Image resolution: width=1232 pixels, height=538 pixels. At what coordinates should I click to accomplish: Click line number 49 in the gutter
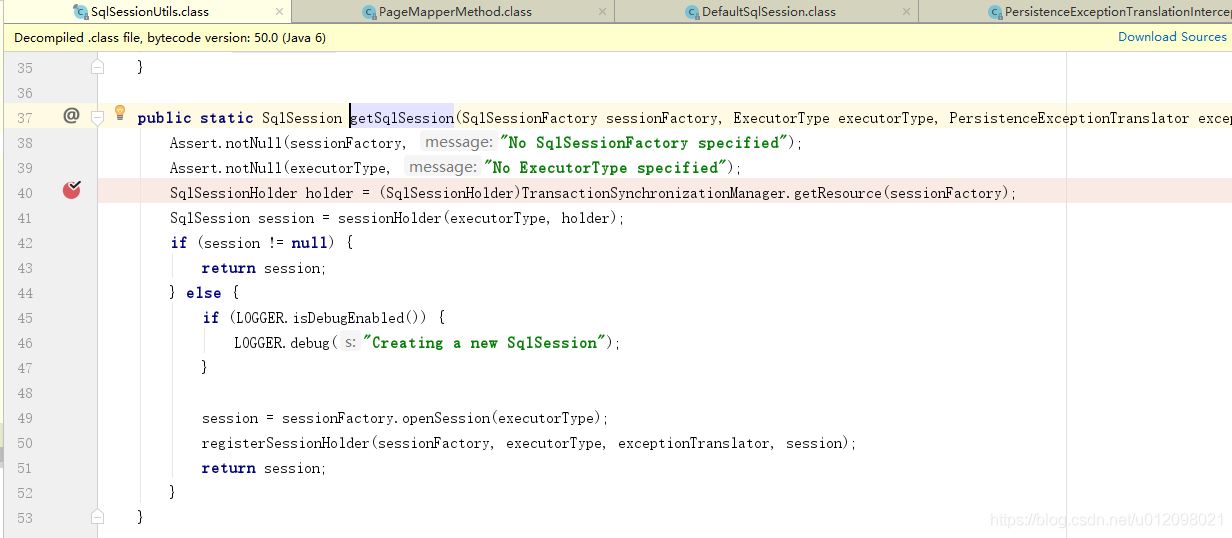point(25,418)
